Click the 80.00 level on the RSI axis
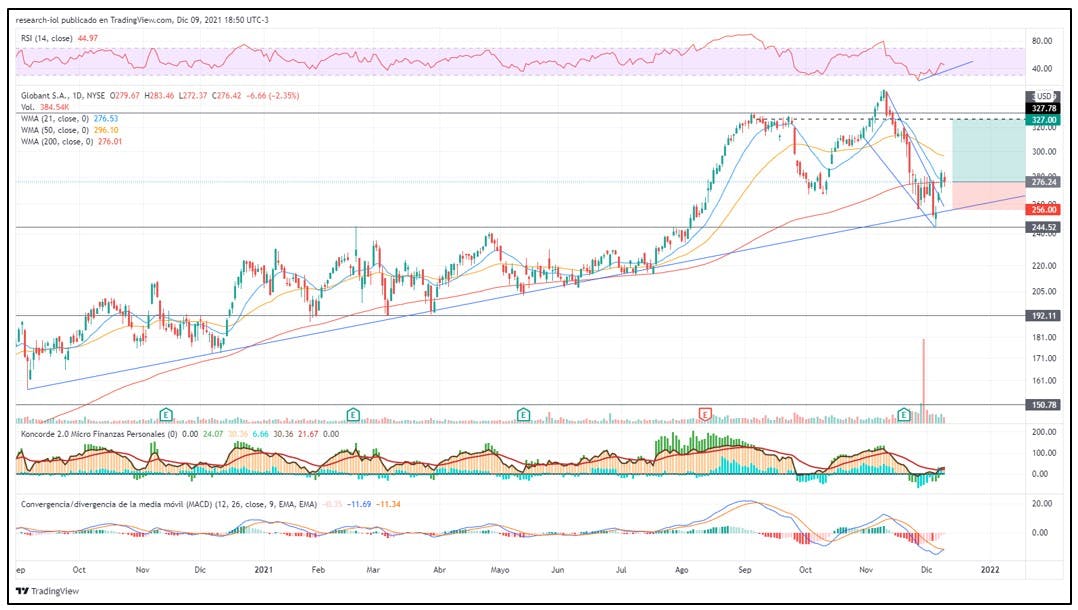 click(x=1042, y=41)
